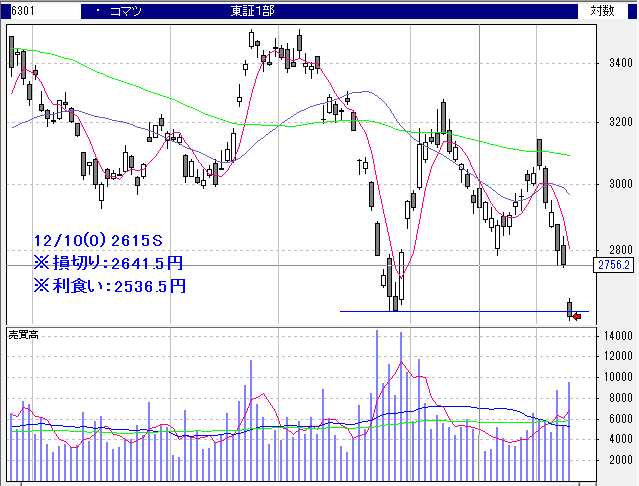Click the 損切り 2641.5円 stop-loss note

tap(109, 264)
